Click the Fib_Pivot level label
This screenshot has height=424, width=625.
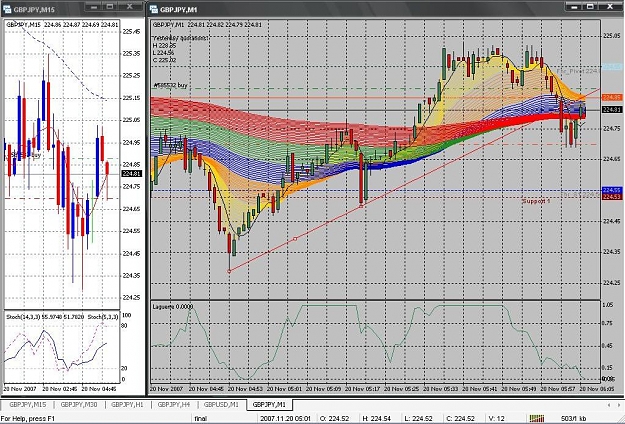tap(578, 71)
